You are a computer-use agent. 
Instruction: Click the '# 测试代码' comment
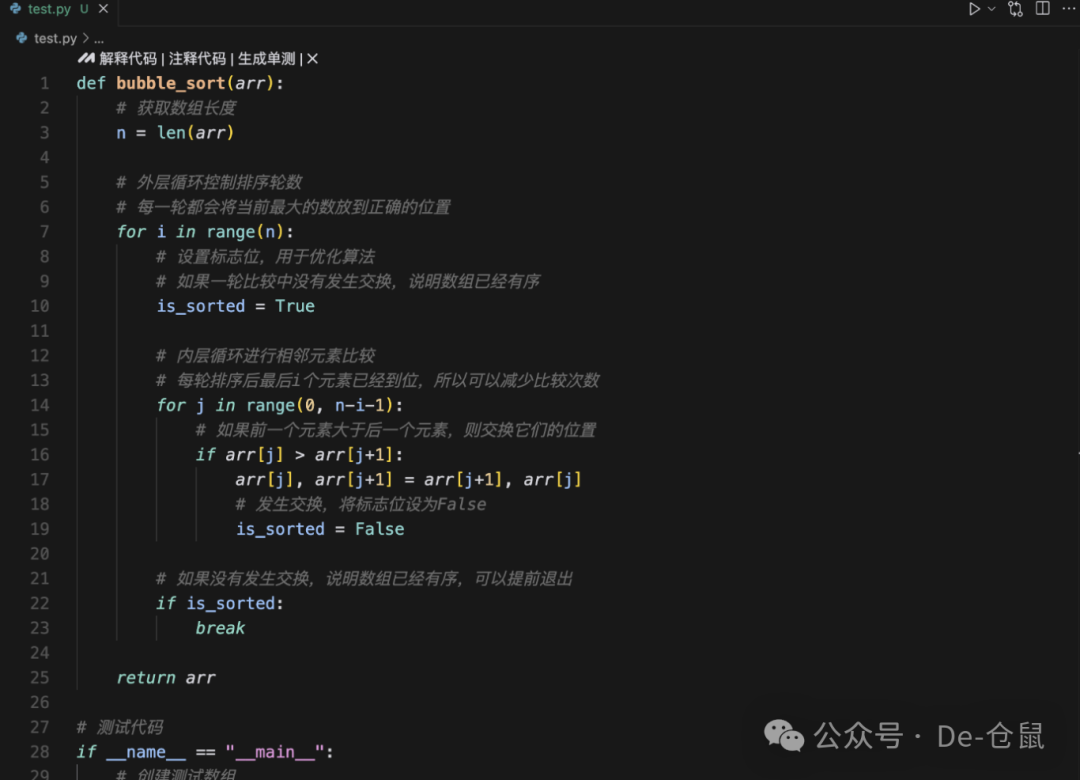tap(120, 728)
